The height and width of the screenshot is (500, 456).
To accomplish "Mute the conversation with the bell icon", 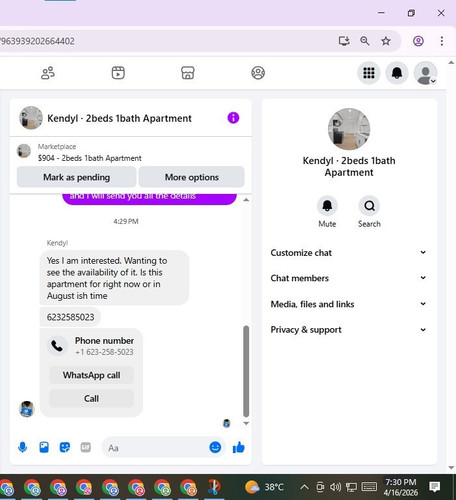I will 327,206.
